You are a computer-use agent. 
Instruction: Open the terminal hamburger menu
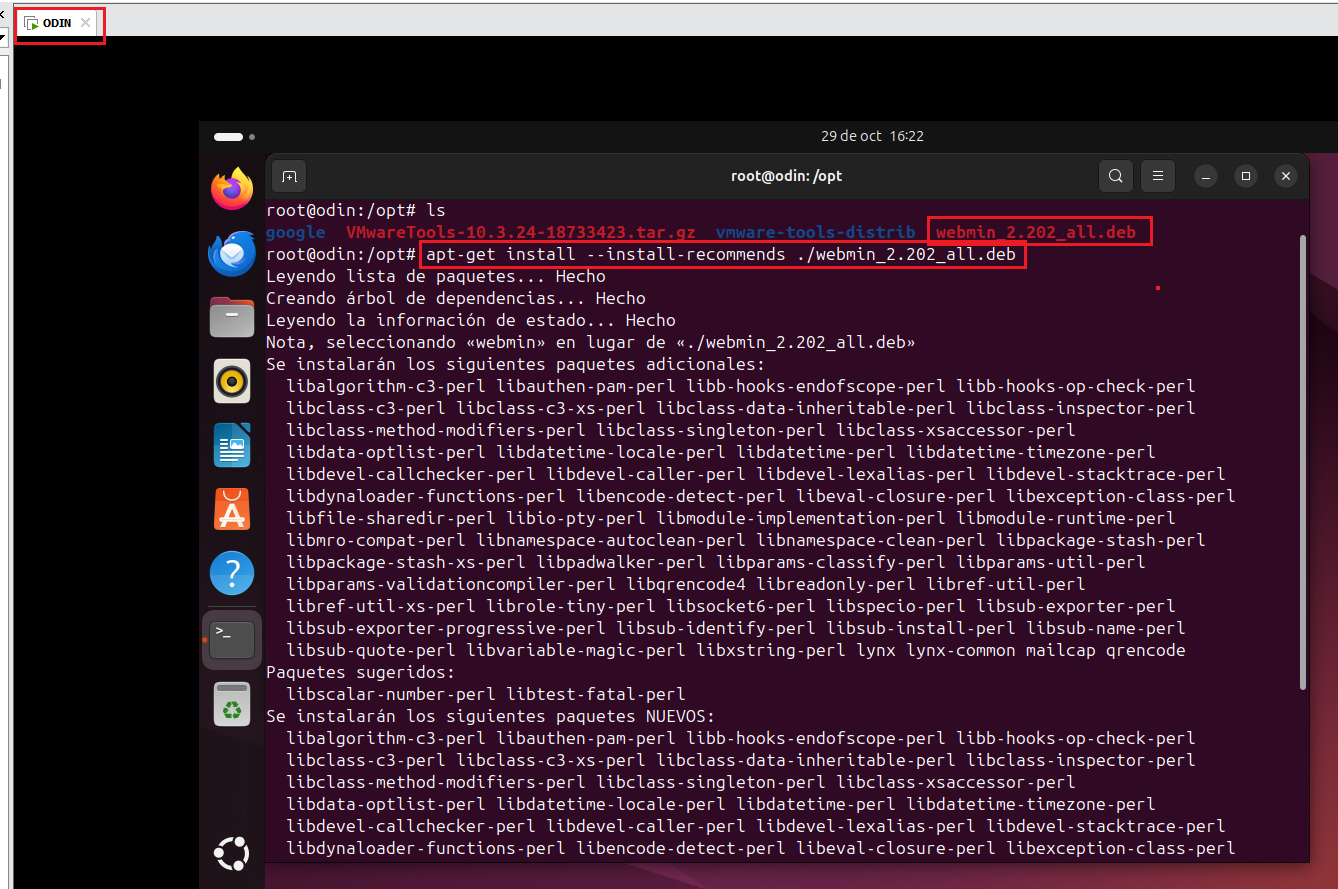click(1157, 175)
